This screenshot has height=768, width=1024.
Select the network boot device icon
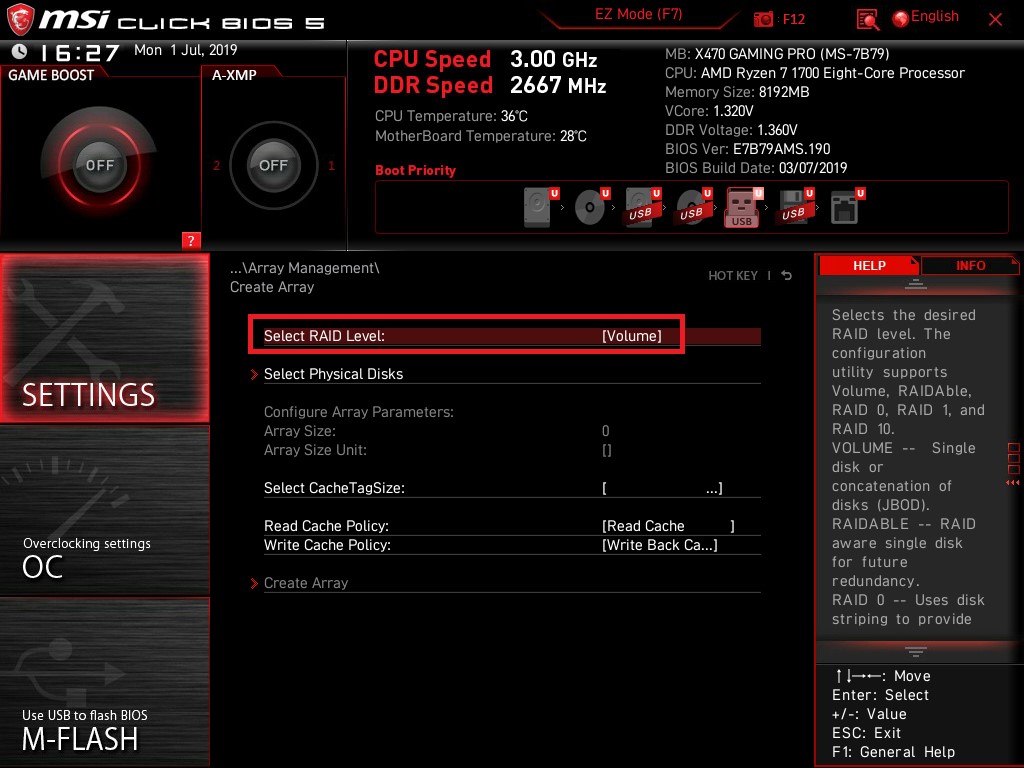coord(845,208)
